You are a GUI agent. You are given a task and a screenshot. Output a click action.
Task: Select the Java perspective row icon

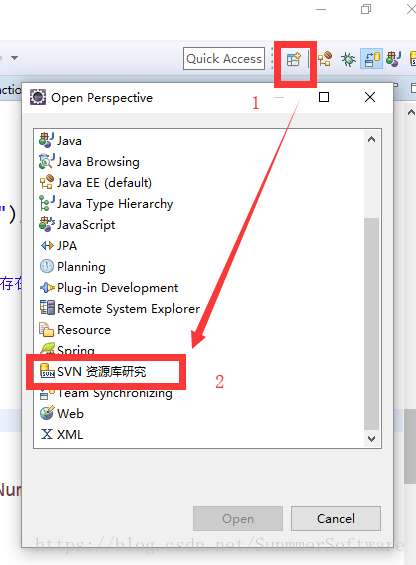point(47,140)
